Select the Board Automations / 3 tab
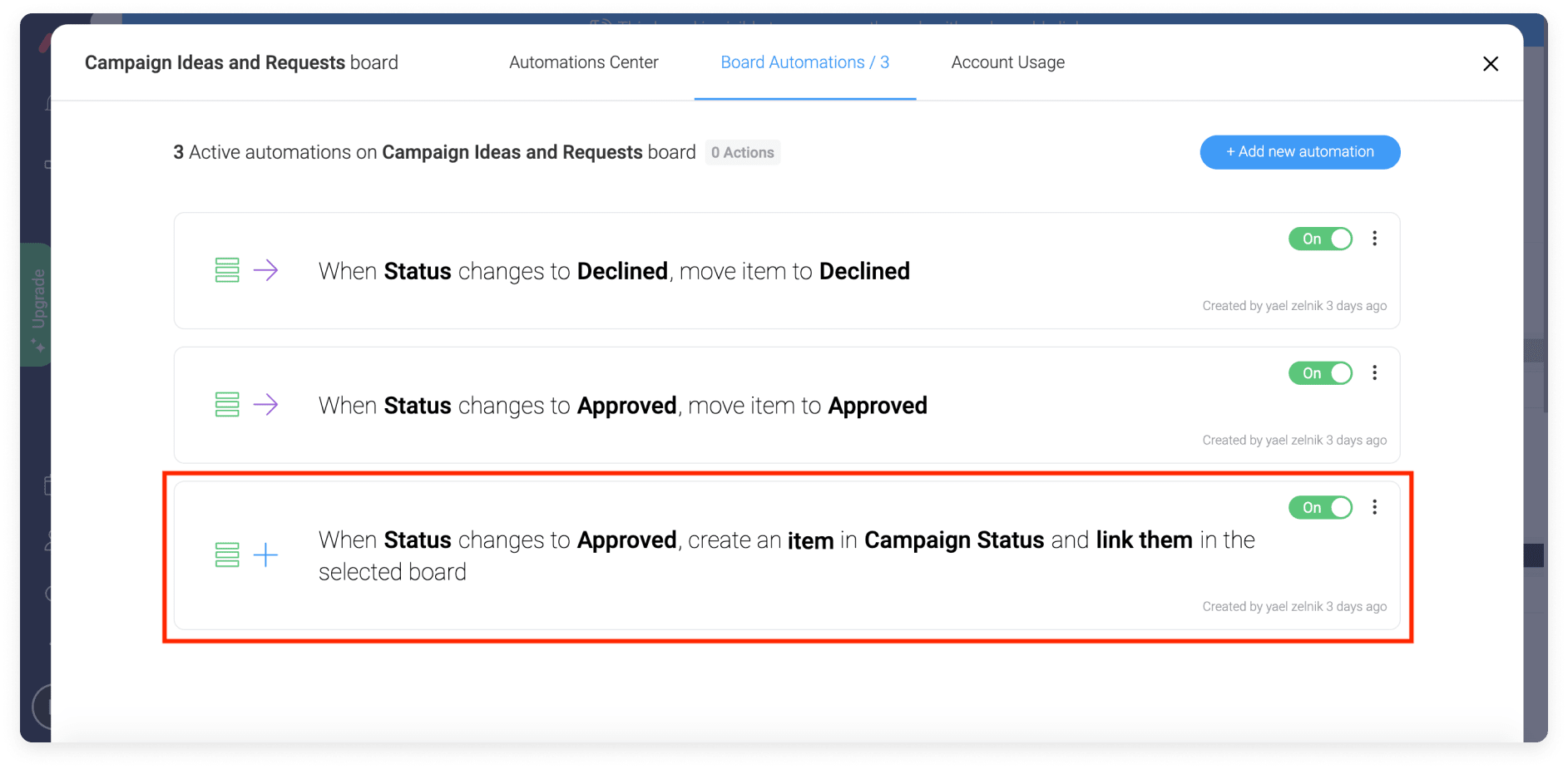This screenshot has width=1568, height=769. [x=804, y=62]
